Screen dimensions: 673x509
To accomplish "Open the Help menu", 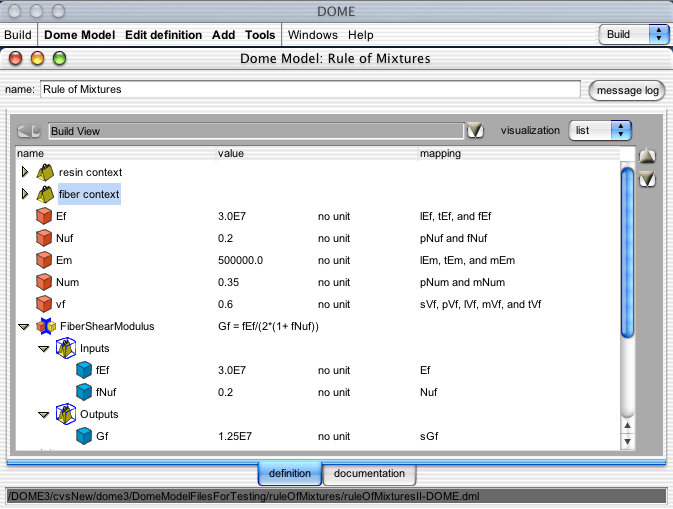I will pyautogui.click(x=361, y=35).
